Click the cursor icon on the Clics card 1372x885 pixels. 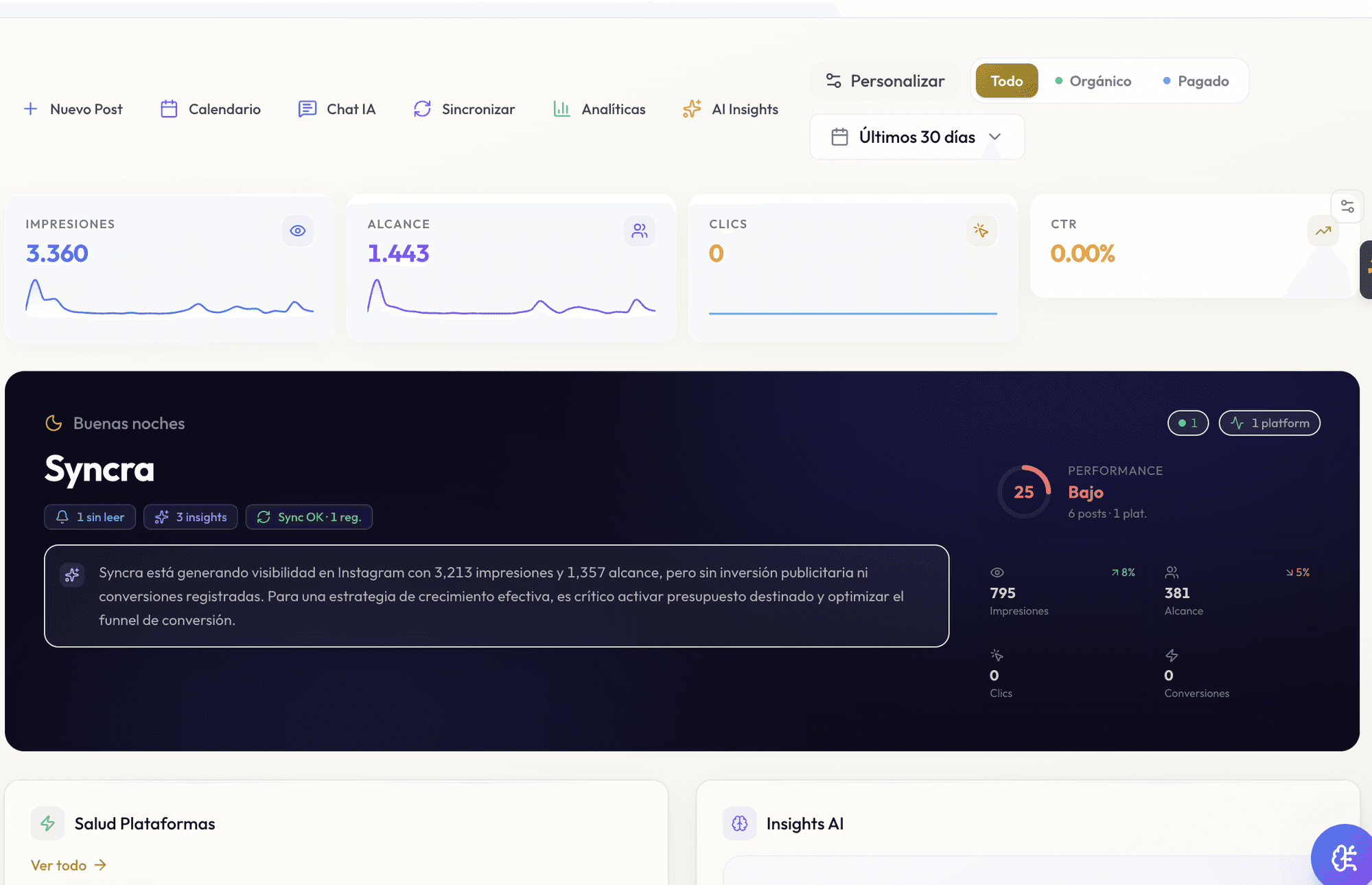click(x=981, y=231)
